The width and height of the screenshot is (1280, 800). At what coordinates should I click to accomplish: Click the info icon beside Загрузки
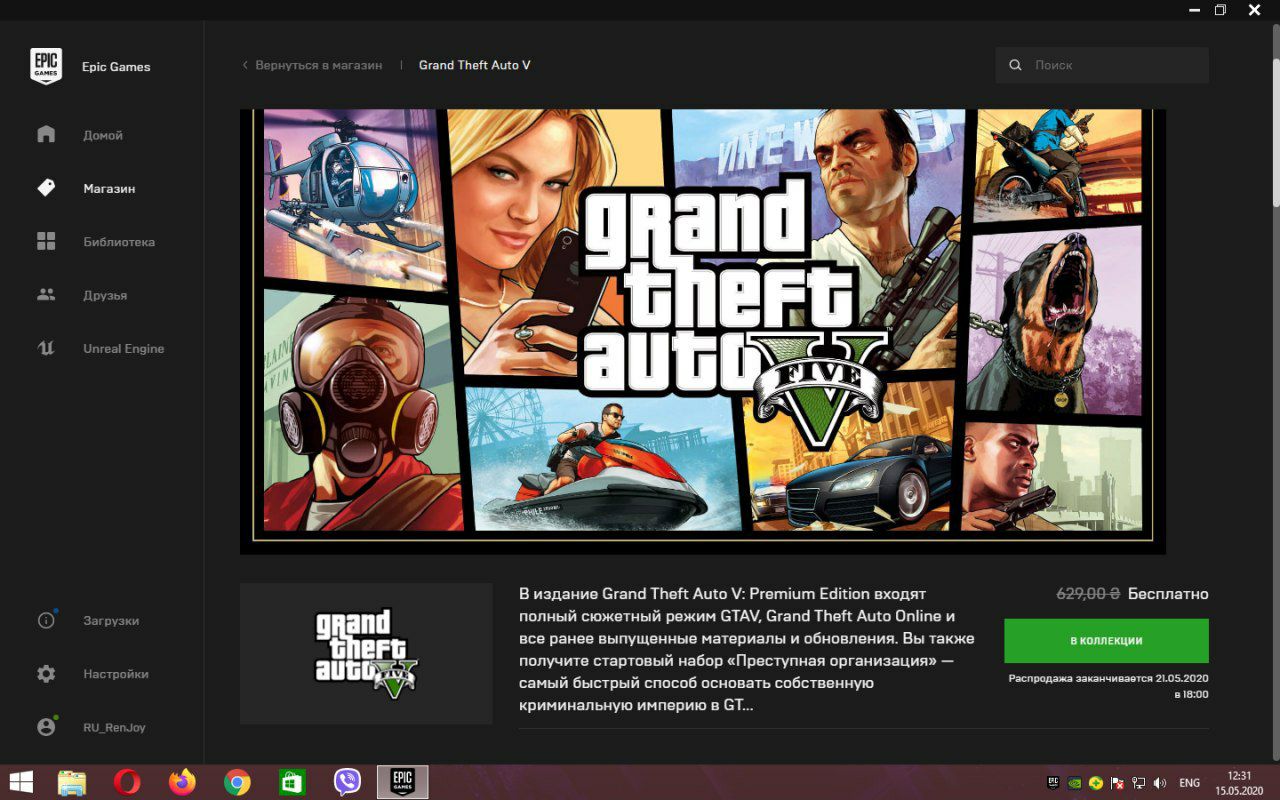point(46,620)
